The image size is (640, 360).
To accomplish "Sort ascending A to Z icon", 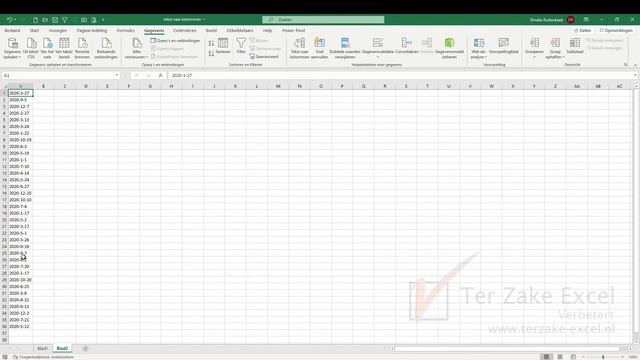I will click(211, 44).
